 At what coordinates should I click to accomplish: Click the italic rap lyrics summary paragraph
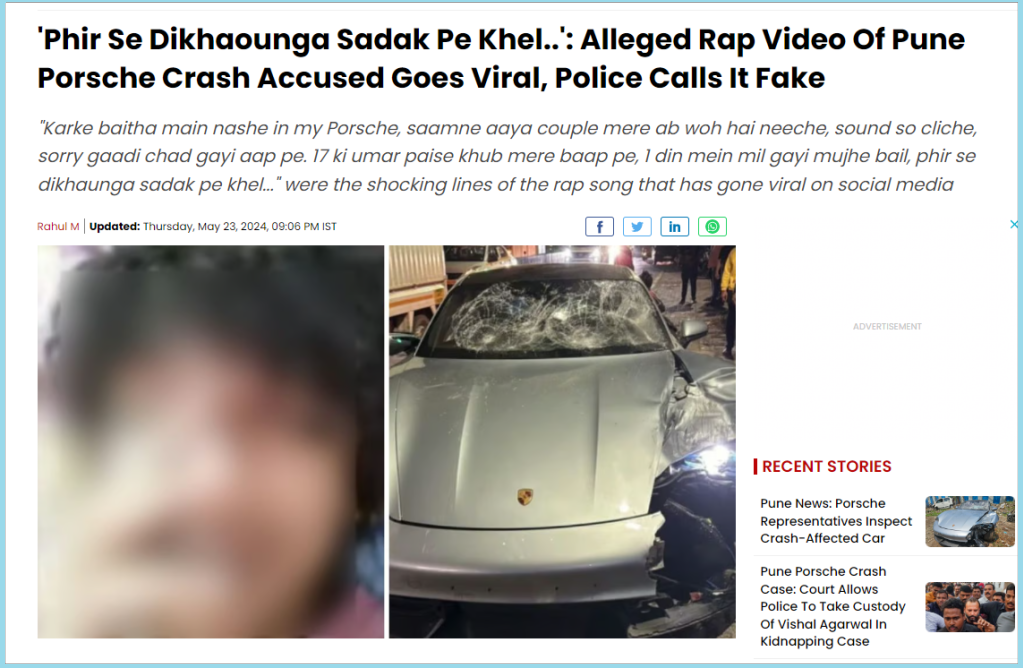coord(507,156)
